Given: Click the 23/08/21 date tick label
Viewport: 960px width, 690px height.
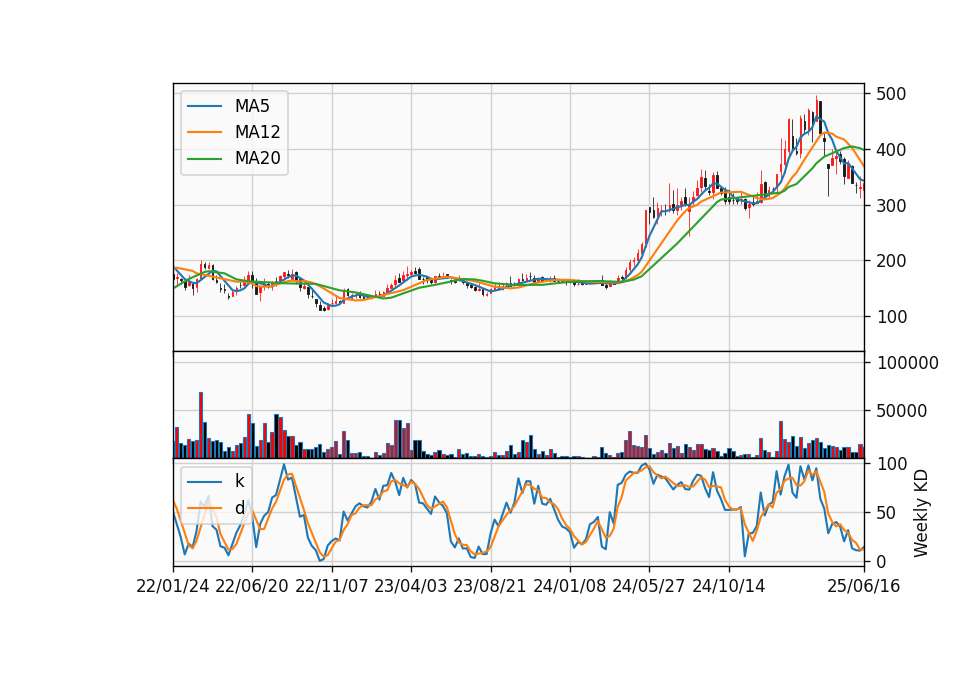Looking at the screenshot, I should pyautogui.click(x=490, y=586).
